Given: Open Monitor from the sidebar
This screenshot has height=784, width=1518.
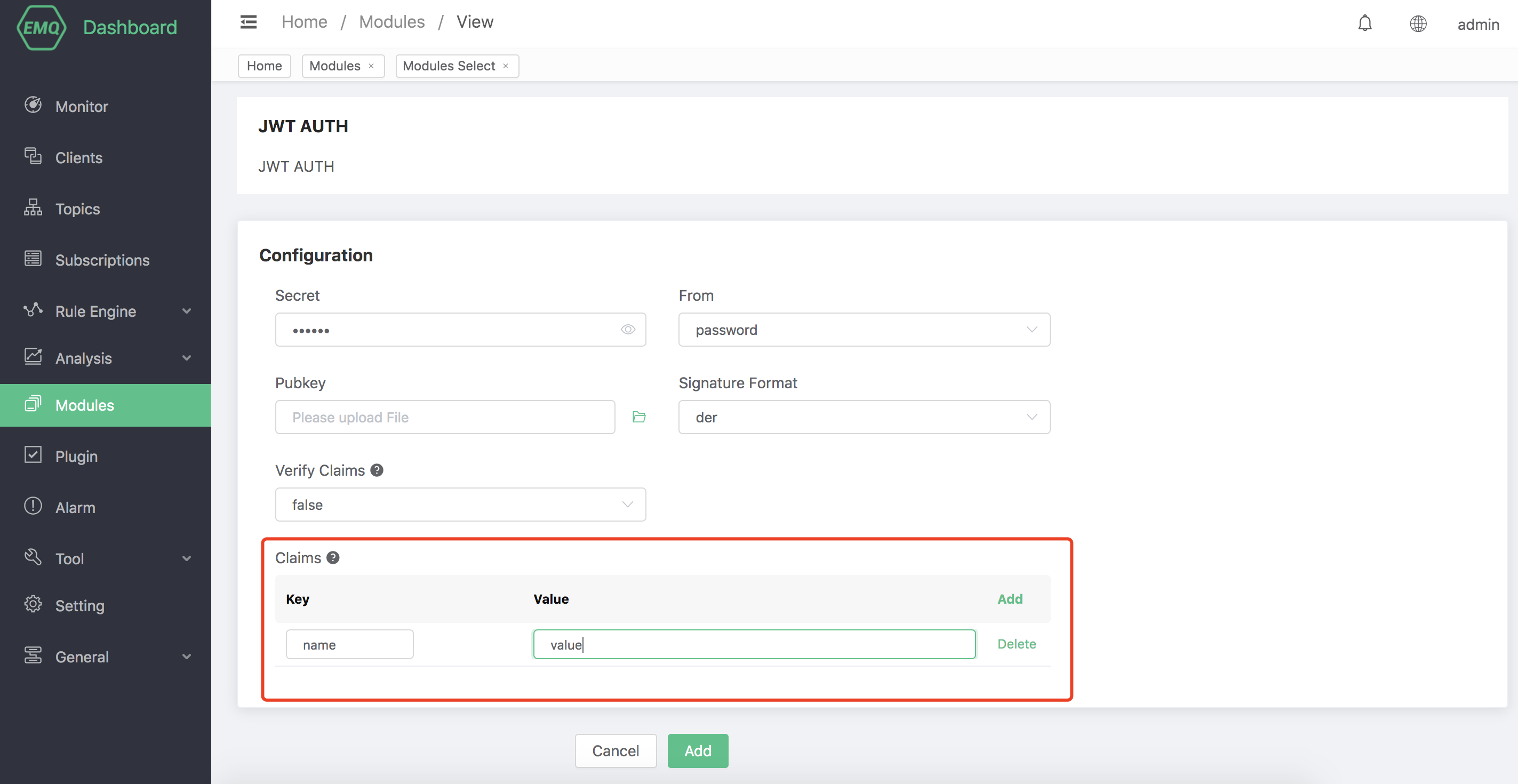Looking at the screenshot, I should (x=81, y=106).
